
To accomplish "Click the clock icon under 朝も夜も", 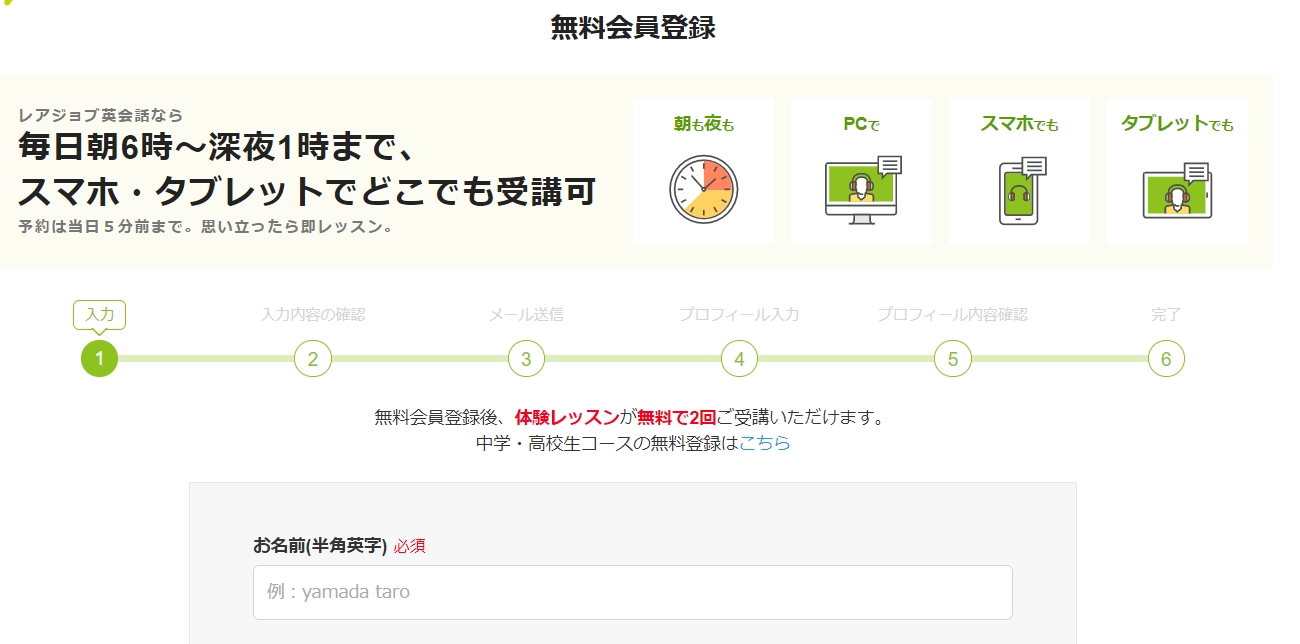I will [x=703, y=189].
